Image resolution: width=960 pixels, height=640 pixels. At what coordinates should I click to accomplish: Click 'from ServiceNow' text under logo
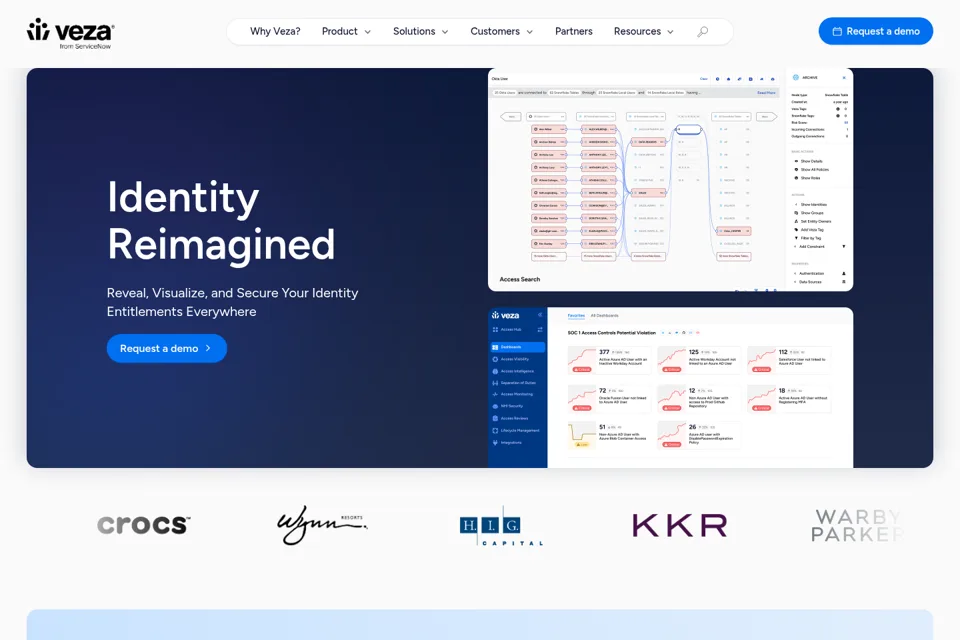[x=85, y=47]
